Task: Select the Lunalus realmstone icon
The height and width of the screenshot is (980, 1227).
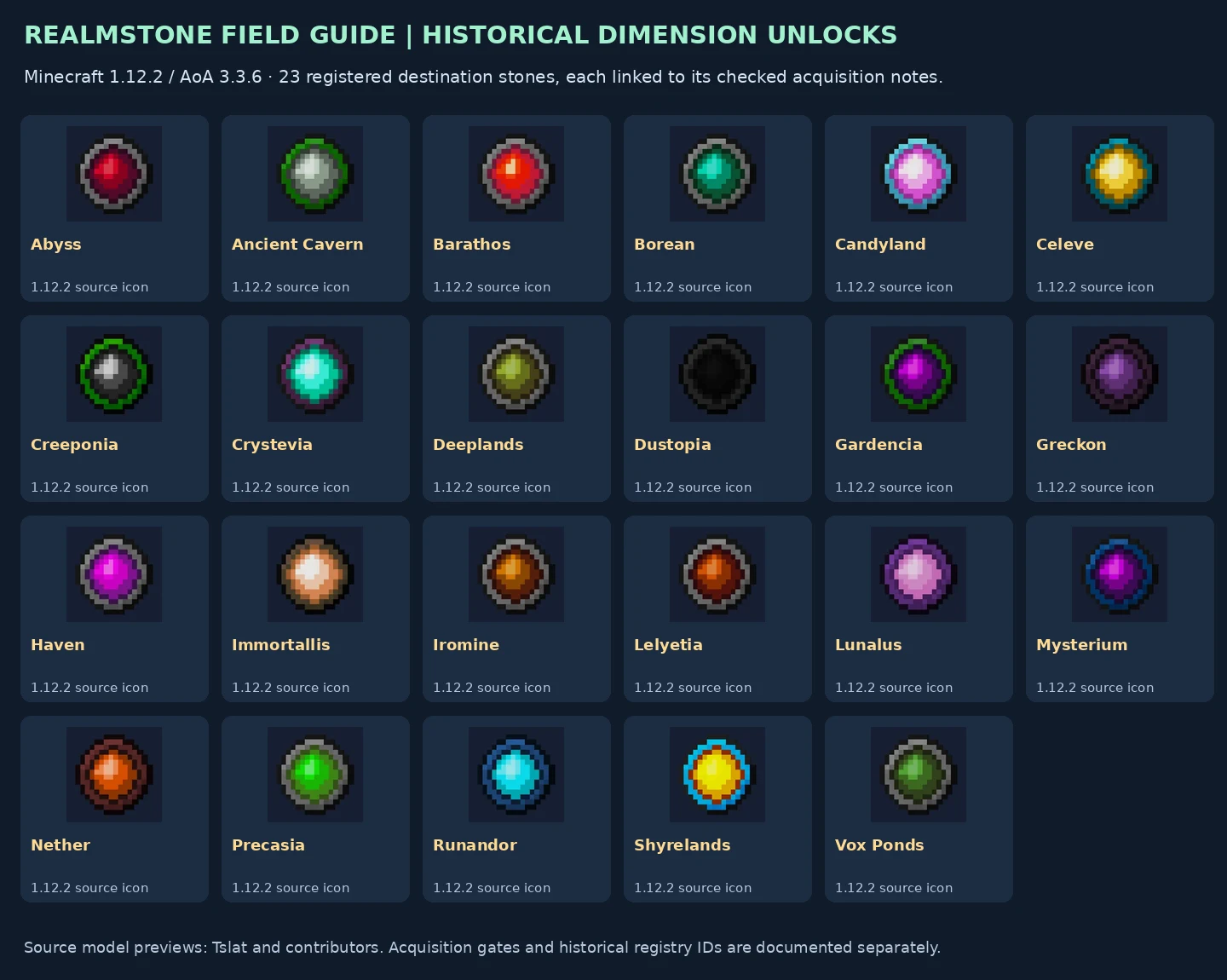Action: [x=919, y=574]
